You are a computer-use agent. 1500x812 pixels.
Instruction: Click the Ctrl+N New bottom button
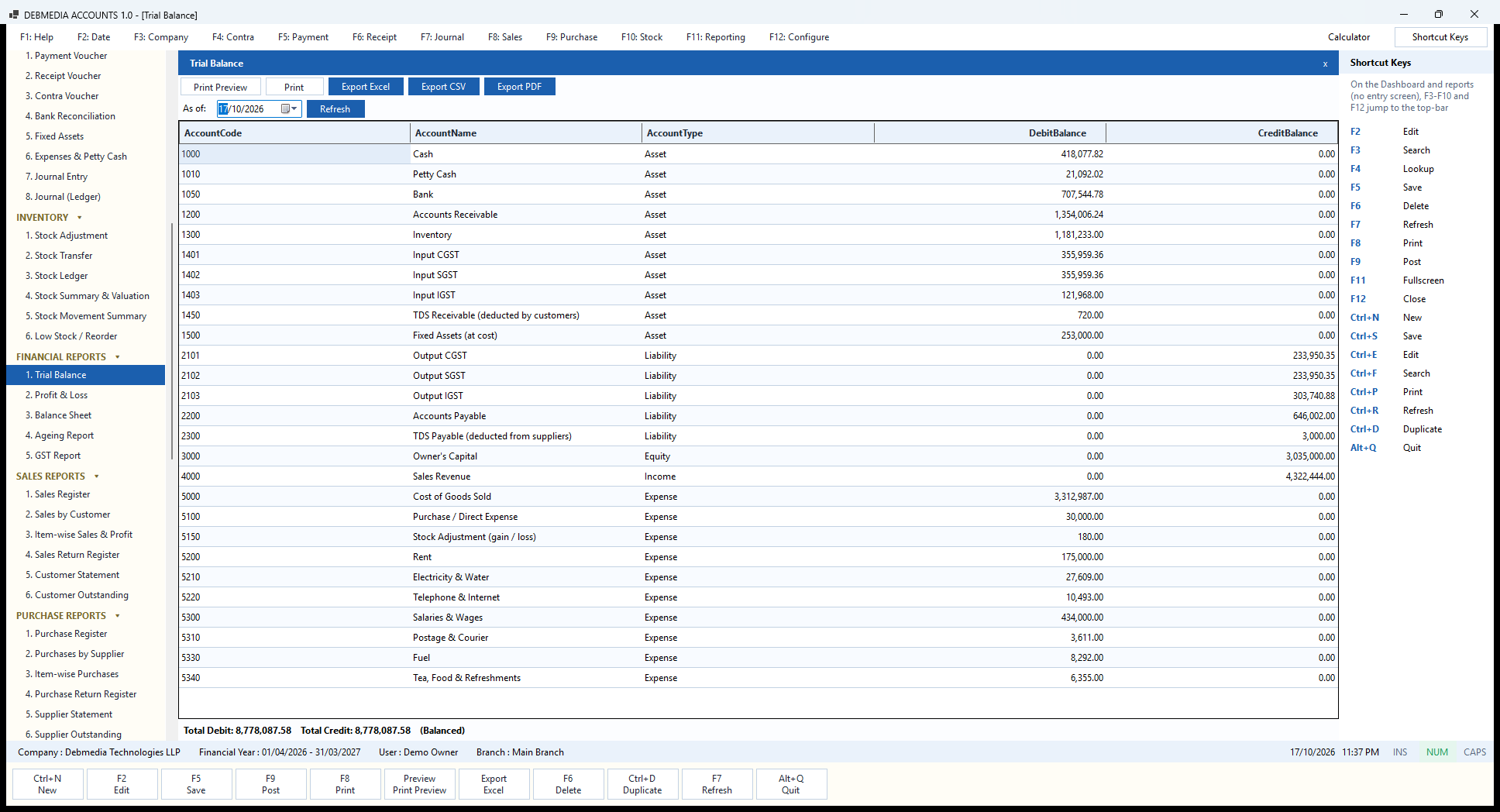point(47,784)
